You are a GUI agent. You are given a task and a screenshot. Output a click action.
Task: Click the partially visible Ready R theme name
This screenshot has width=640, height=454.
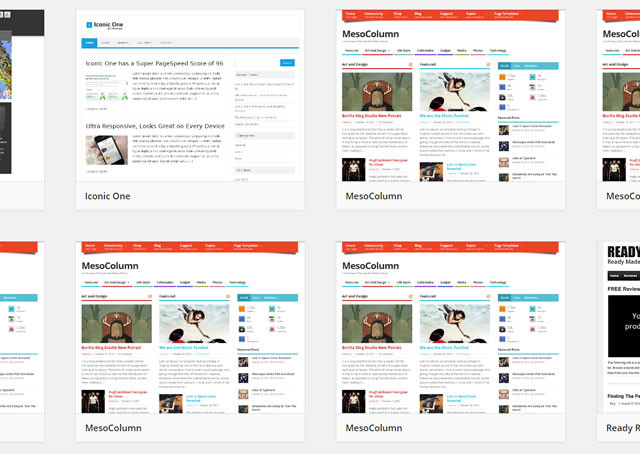[623, 428]
